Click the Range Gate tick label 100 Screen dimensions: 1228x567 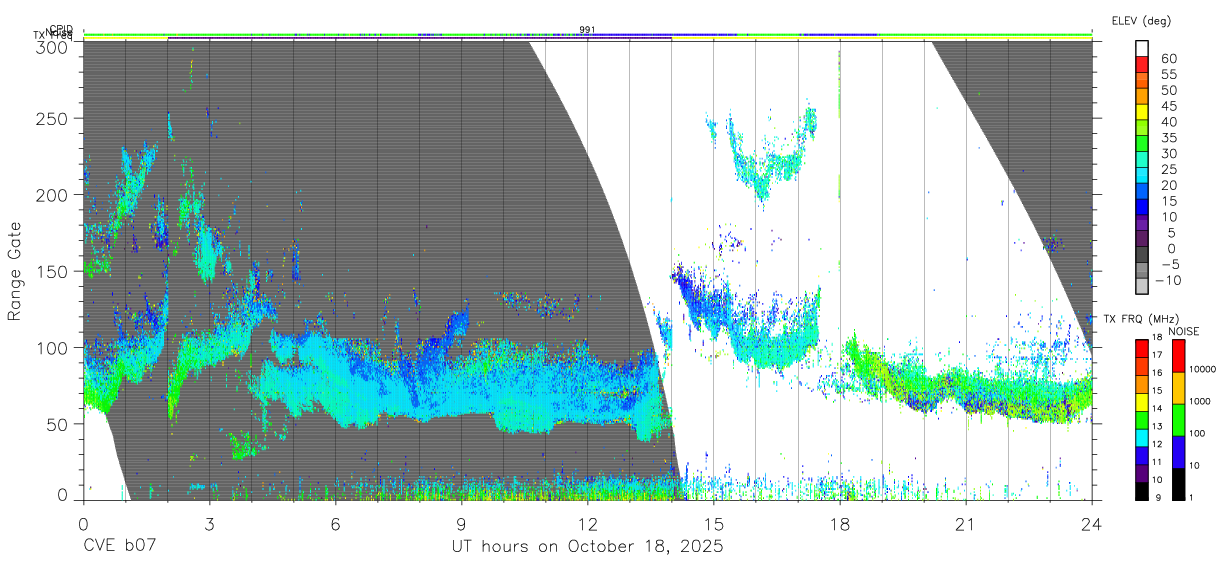[x=54, y=347]
